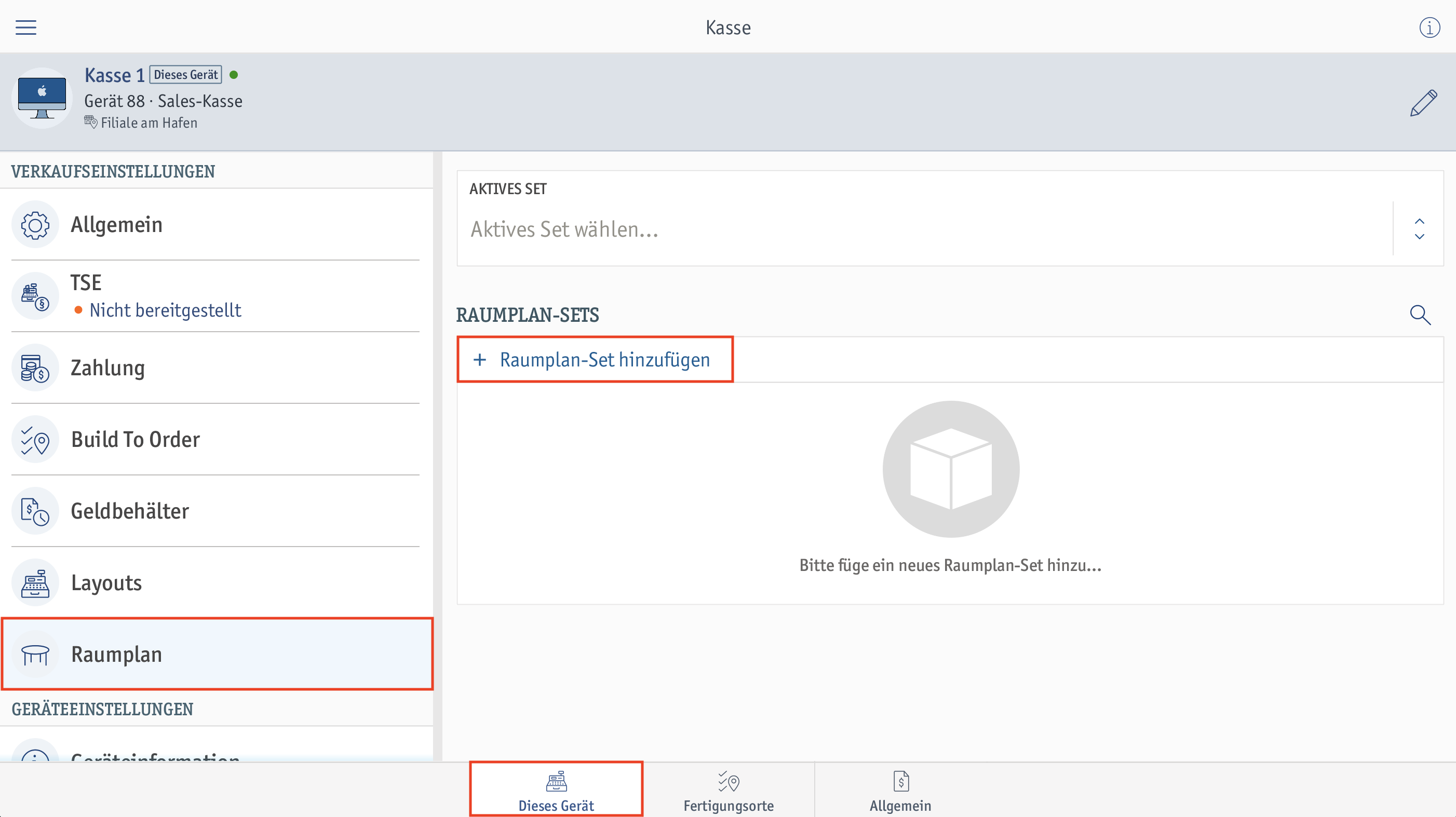Click the Fertigungsorte tab icon

[729, 781]
